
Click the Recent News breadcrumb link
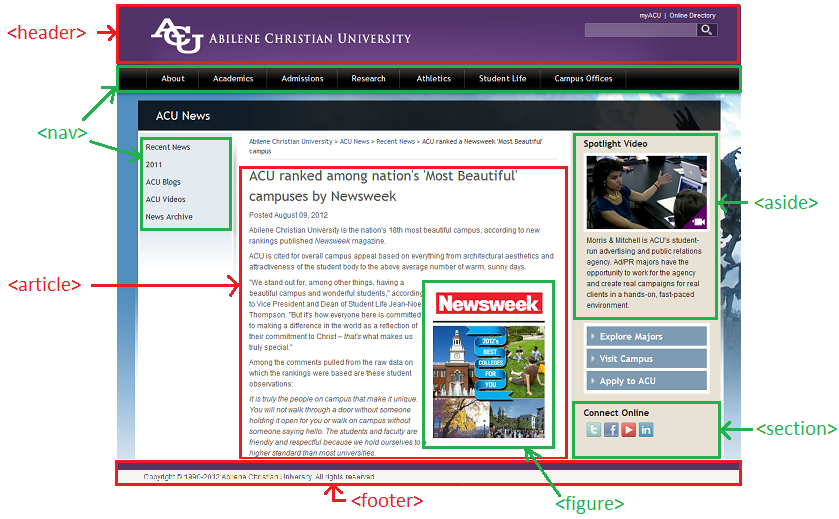(395, 142)
